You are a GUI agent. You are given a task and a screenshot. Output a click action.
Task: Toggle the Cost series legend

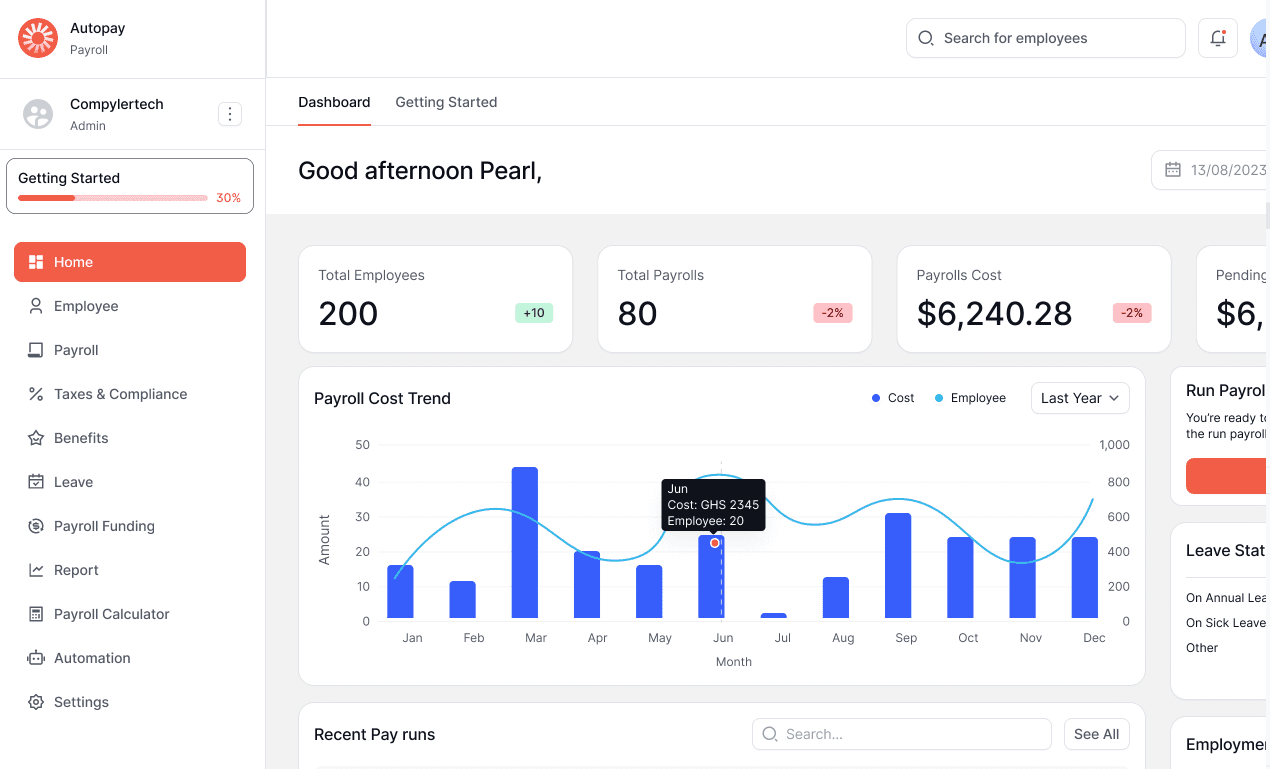[893, 398]
